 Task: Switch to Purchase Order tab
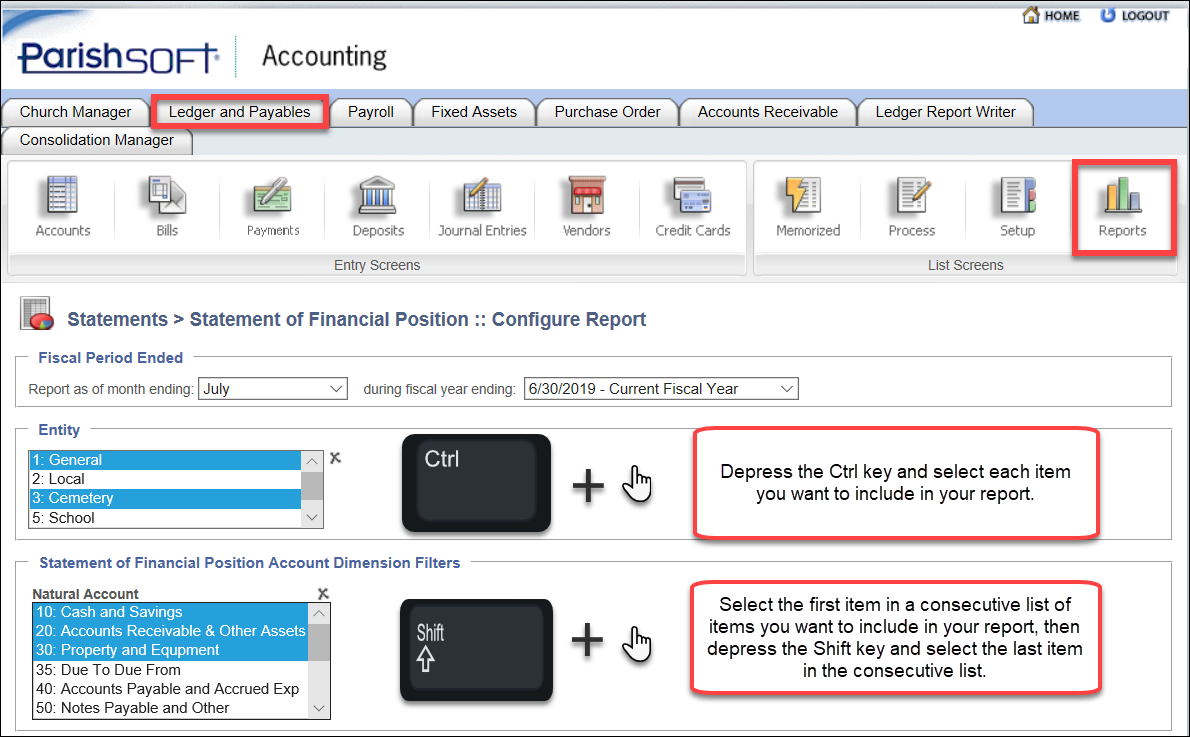click(607, 112)
